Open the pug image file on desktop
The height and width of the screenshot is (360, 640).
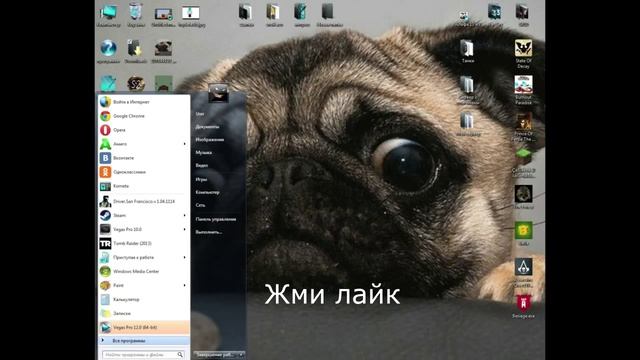coord(163,51)
